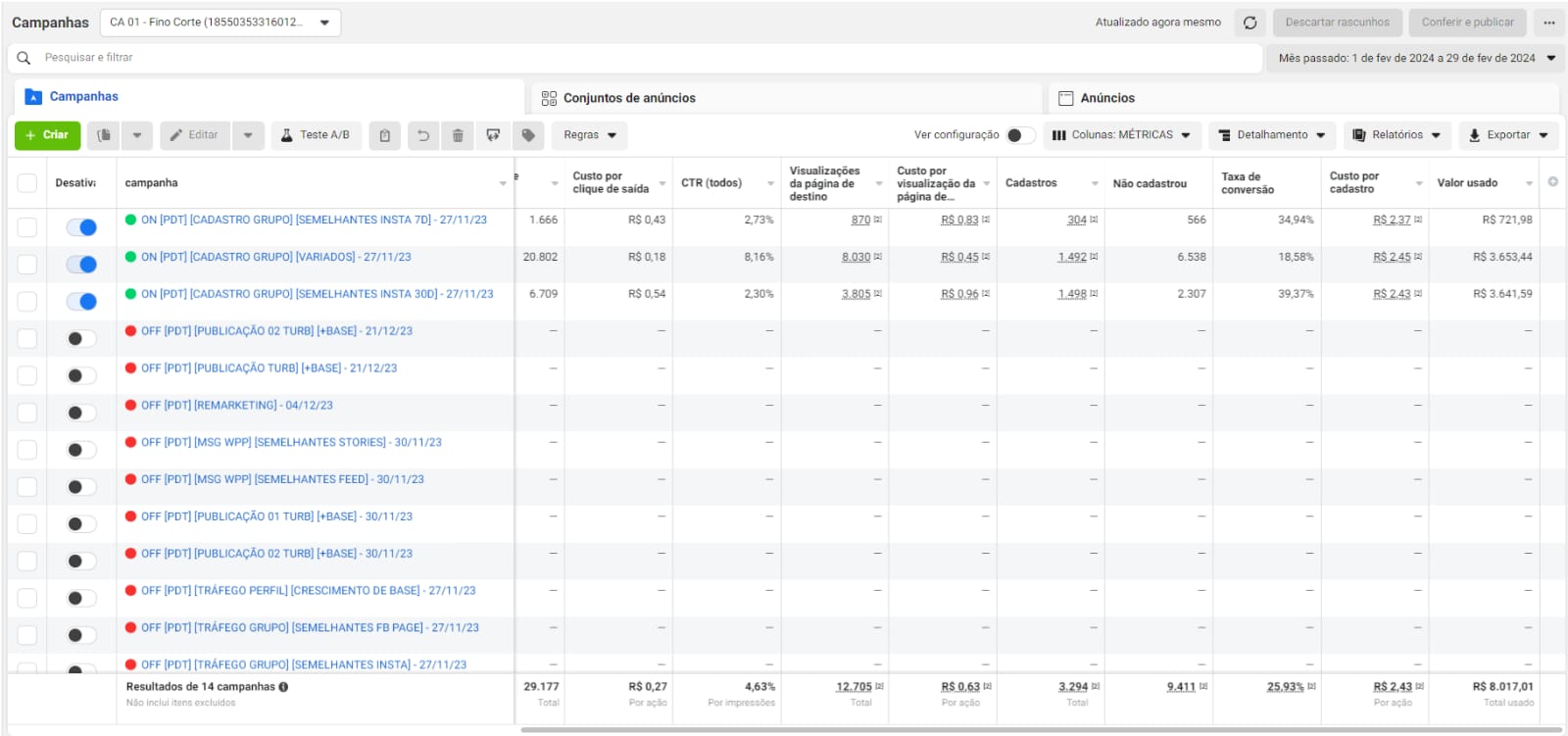The height and width of the screenshot is (736, 1568).
Task: Switch to the Anúncios tab
Action: [1106, 98]
